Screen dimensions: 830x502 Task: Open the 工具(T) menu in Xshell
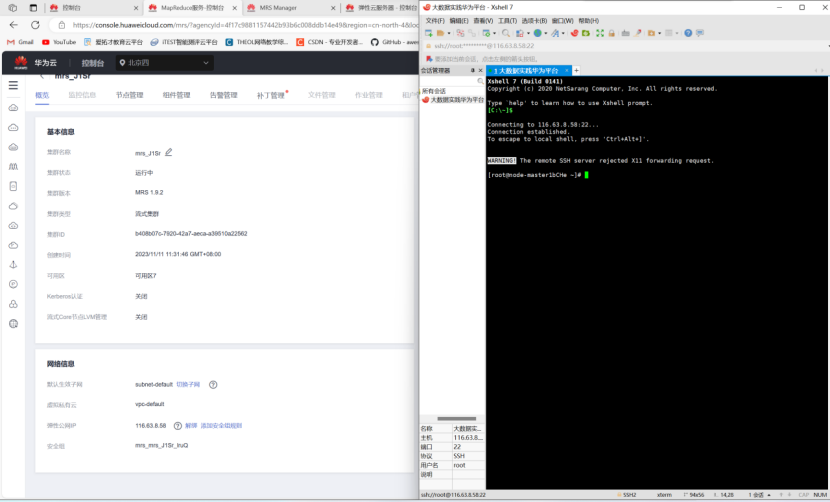[507, 21]
